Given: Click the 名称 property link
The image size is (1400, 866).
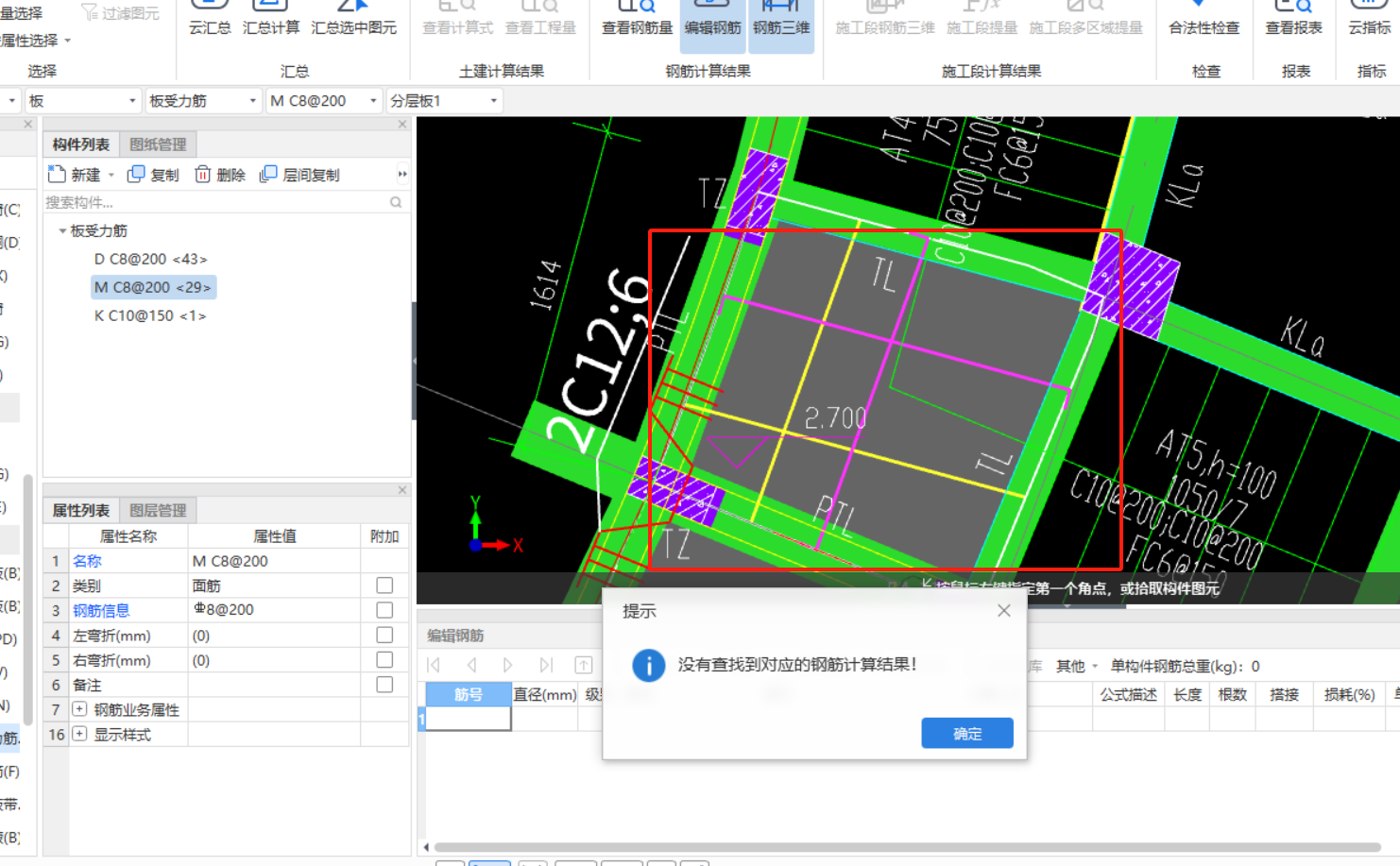Looking at the screenshot, I should (x=87, y=561).
